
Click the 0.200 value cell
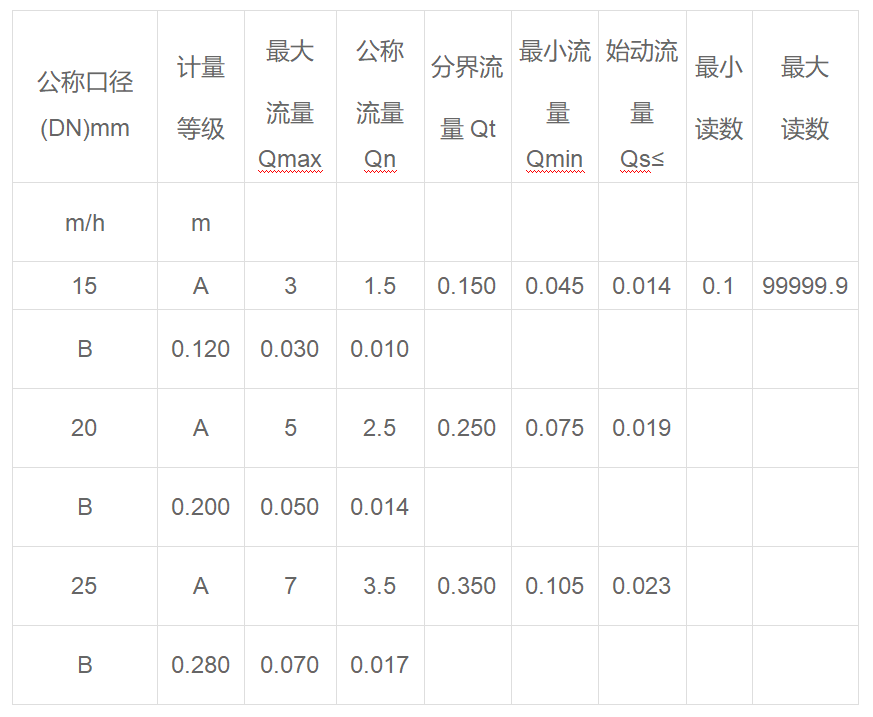(201, 507)
